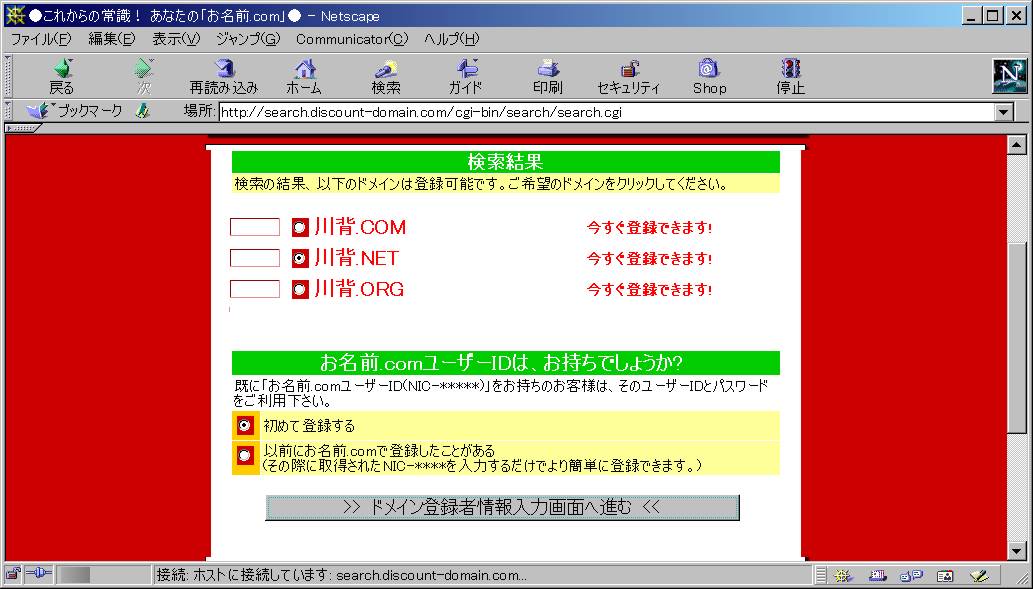Click the Reload (再読み込み) icon

[224, 76]
